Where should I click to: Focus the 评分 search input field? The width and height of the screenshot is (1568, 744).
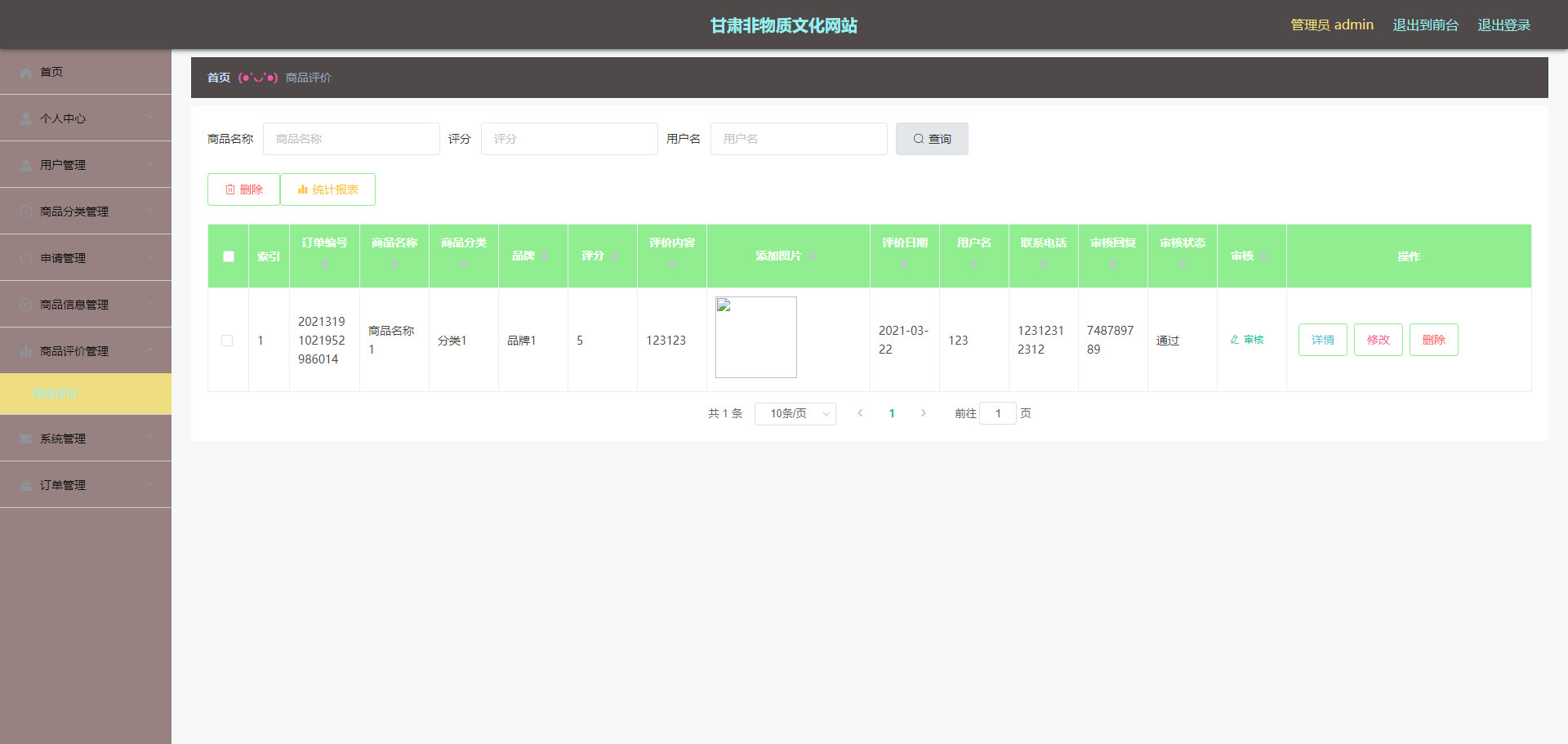coord(569,139)
